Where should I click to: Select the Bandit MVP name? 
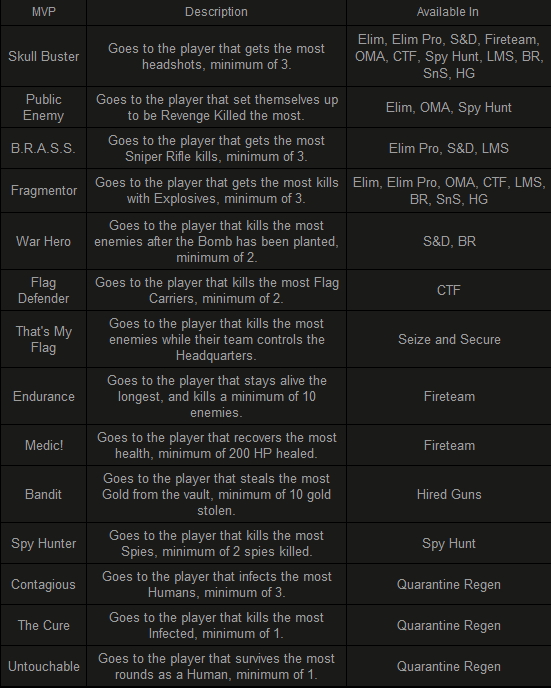43,494
